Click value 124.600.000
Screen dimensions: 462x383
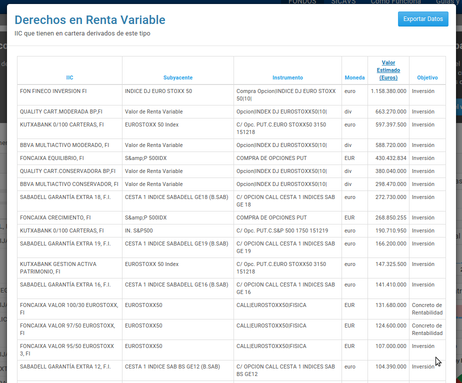click(391, 326)
